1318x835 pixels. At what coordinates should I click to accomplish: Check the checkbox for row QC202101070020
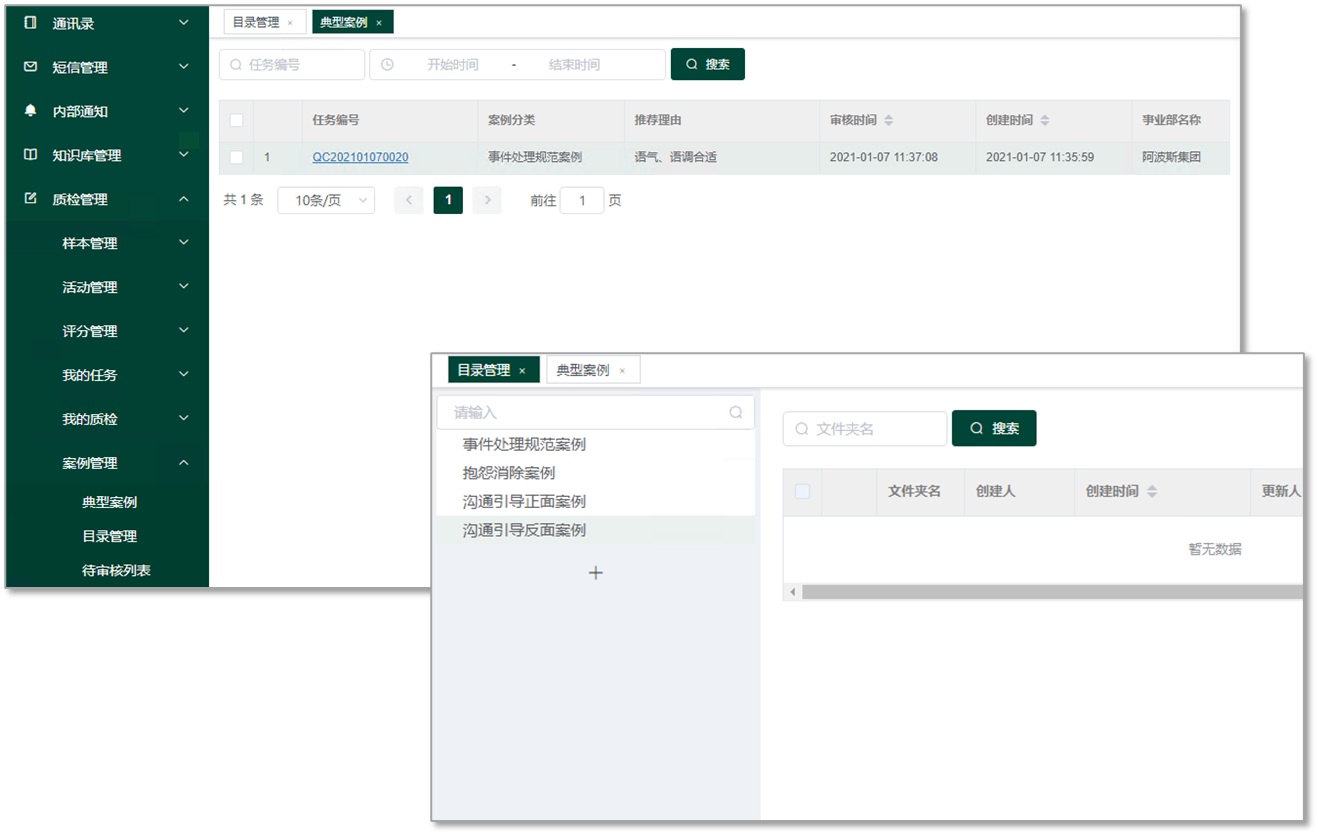pyautogui.click(x=237, y=157)
